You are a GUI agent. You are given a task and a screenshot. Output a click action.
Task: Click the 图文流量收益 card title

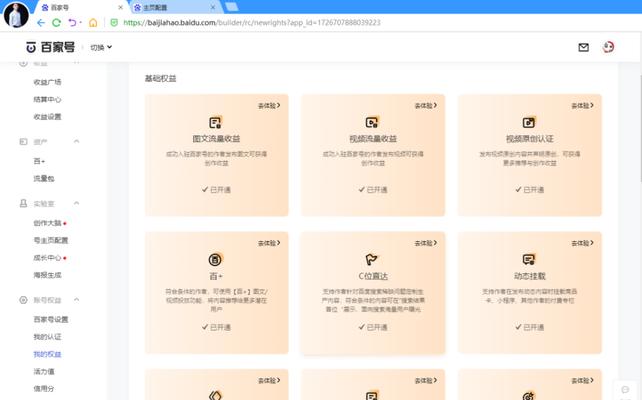(216, 139)
